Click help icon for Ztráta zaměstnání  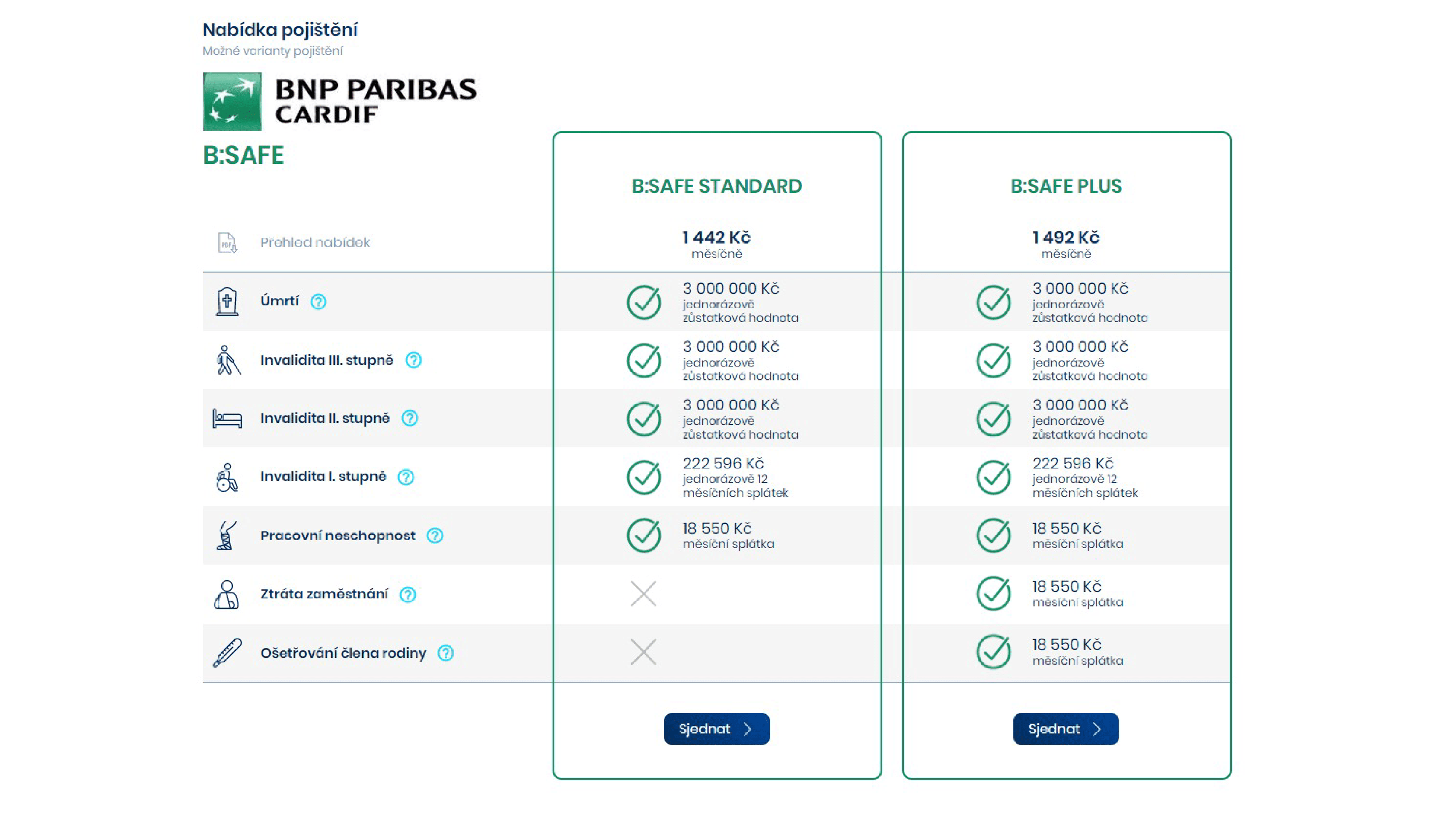pyautogui.click(x=408, y=594)
